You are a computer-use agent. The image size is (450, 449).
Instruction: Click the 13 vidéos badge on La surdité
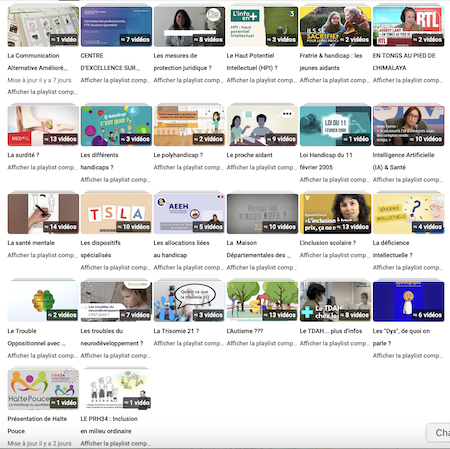point(60,139)
